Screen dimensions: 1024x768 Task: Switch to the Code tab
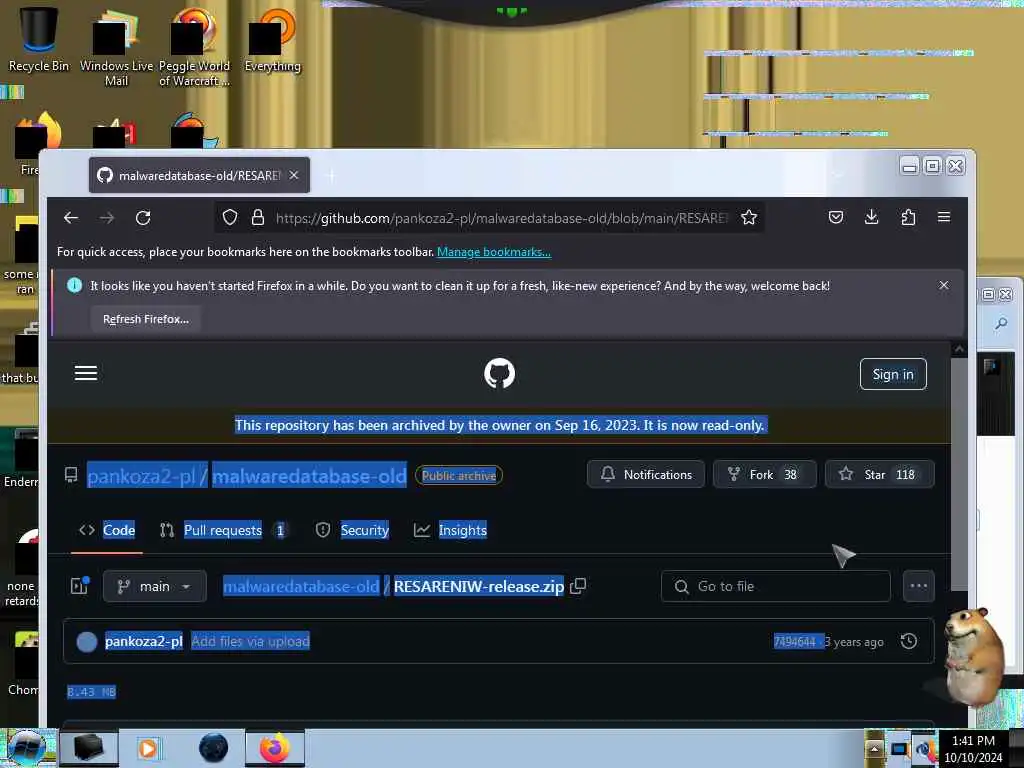(107, 530)
